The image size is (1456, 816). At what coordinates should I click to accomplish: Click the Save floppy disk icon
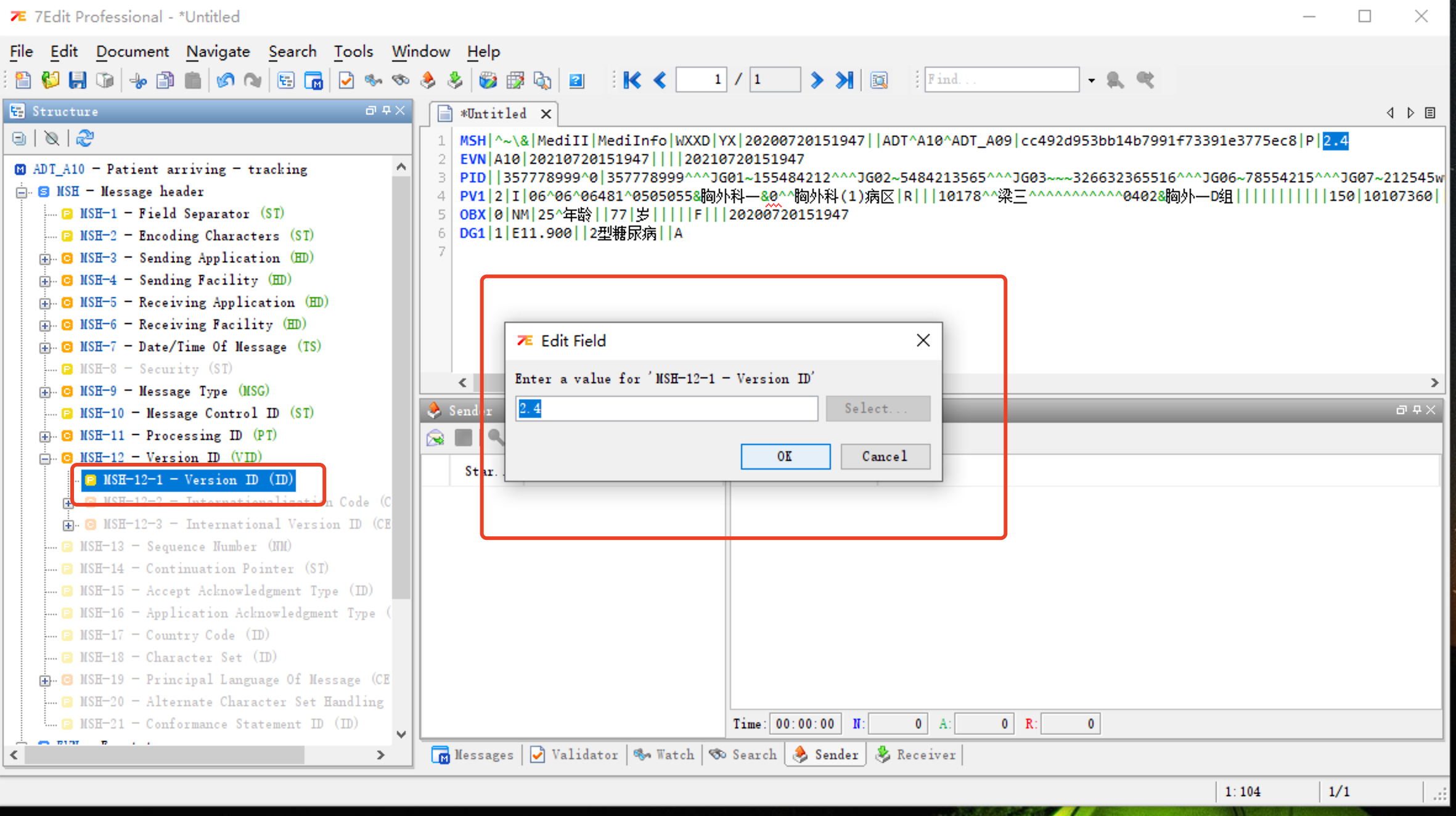coord(78,80)
